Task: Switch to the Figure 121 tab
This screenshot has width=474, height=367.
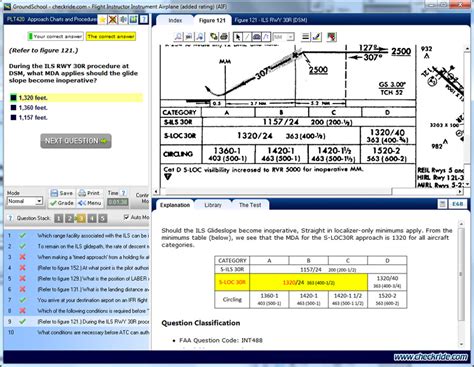Action: (x=212, y=20)
